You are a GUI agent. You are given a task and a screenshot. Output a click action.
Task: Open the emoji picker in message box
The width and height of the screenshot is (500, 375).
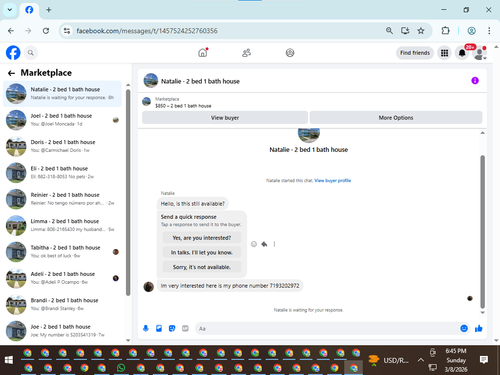click(464, 329)
